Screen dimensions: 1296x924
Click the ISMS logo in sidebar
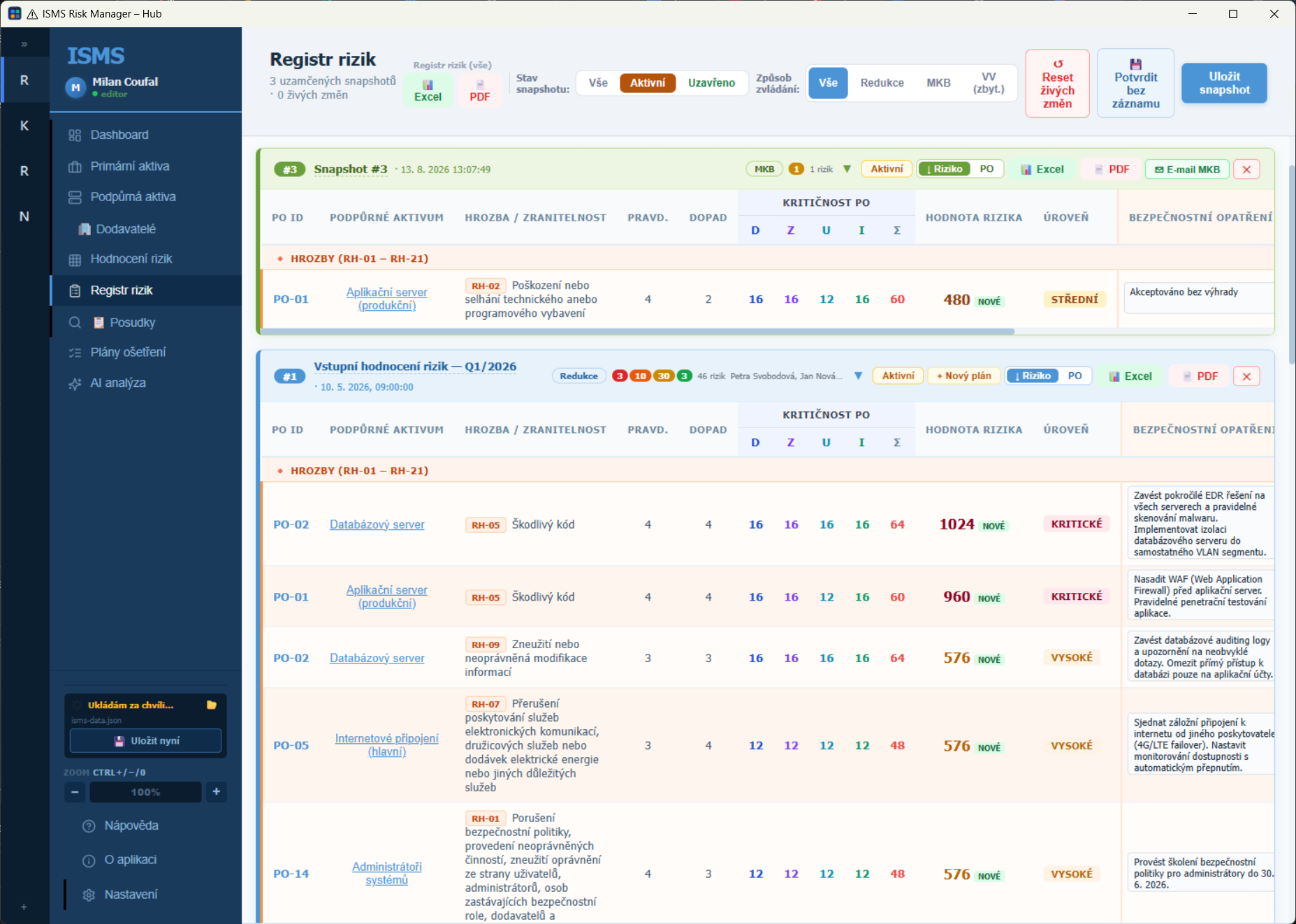(96, 56)
